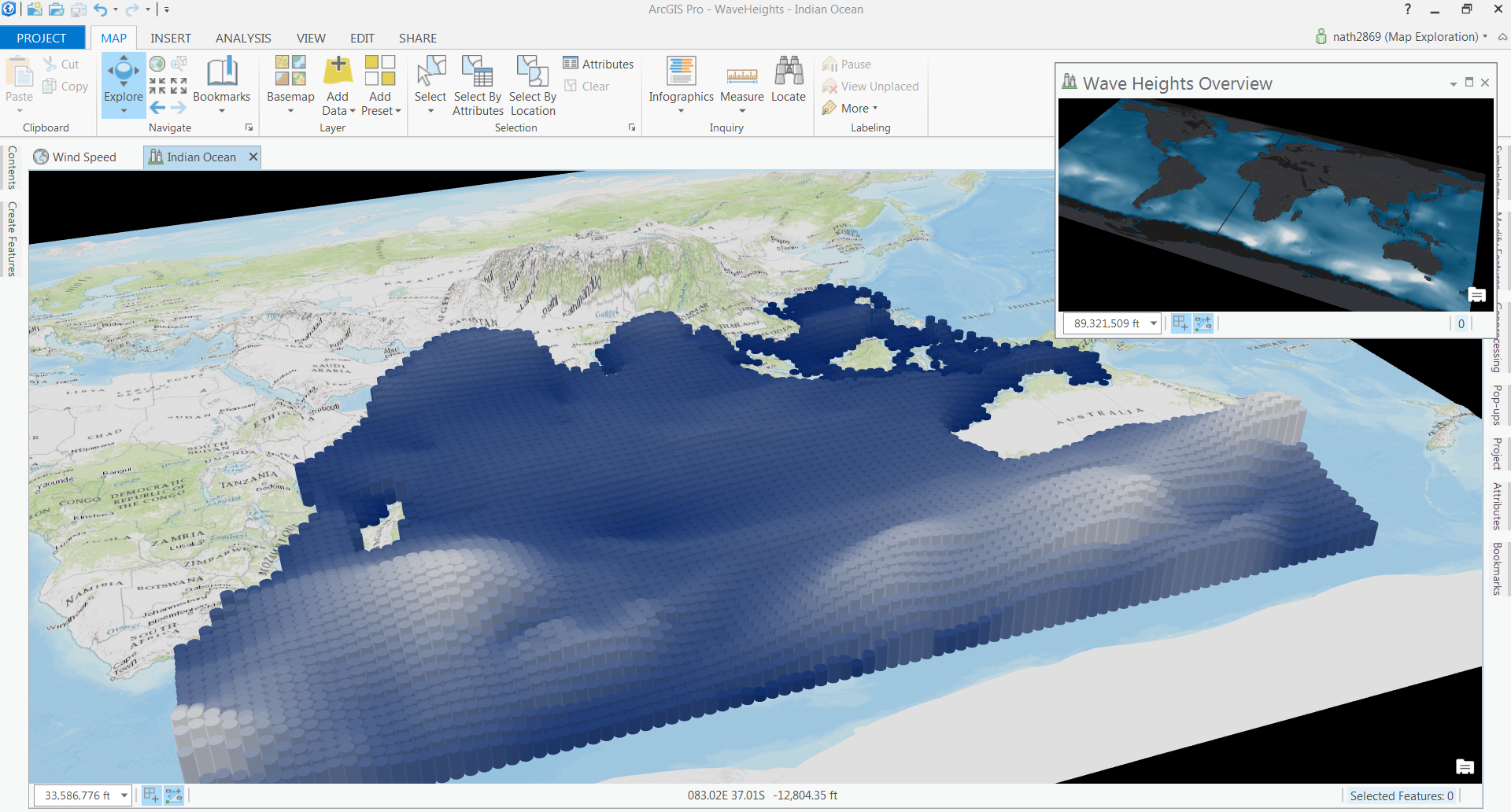Screen dimensions: 1511x812
Task: Open the labeling More dropdown
Action: tap(858, 109)
